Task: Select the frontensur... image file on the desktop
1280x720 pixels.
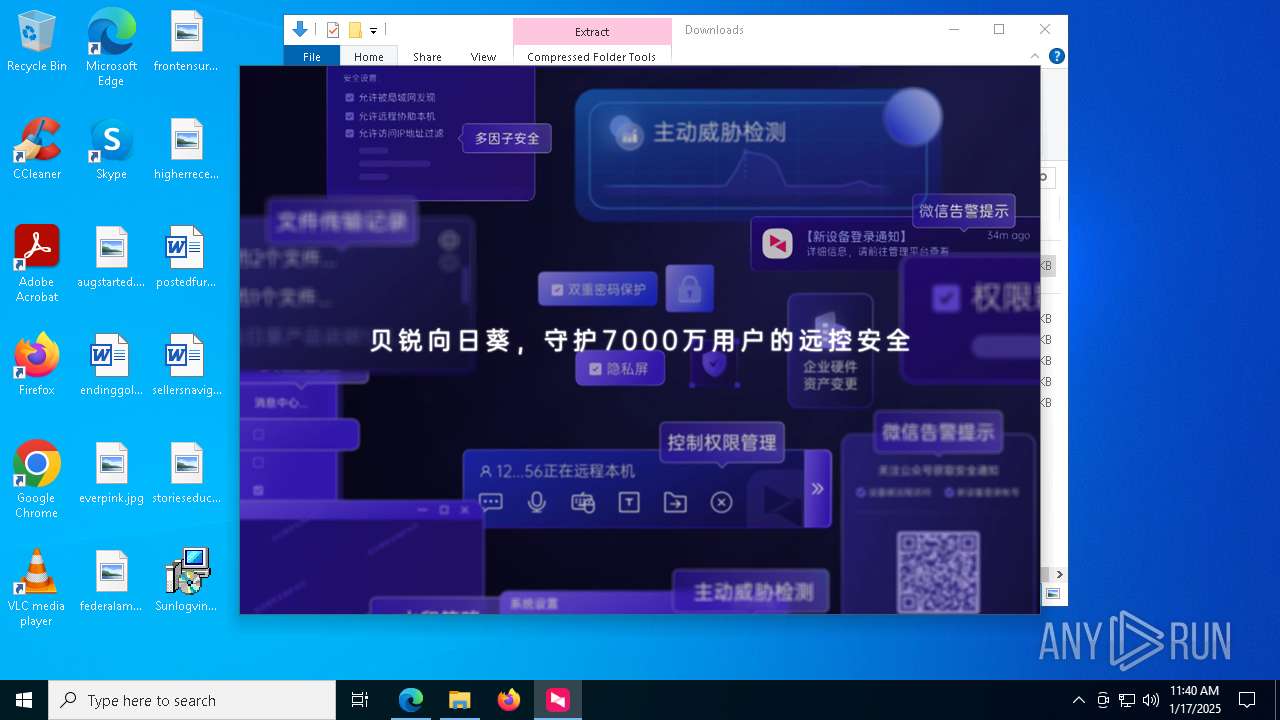Action: click(186, 42)
